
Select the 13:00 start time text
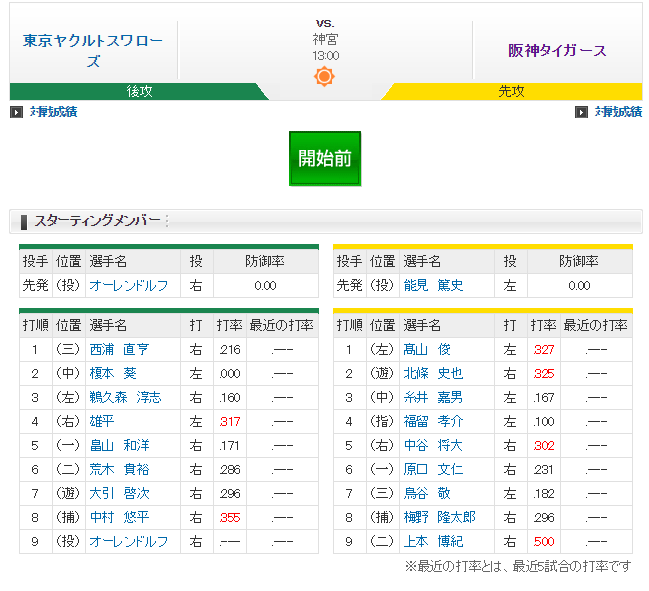(326, 56)
